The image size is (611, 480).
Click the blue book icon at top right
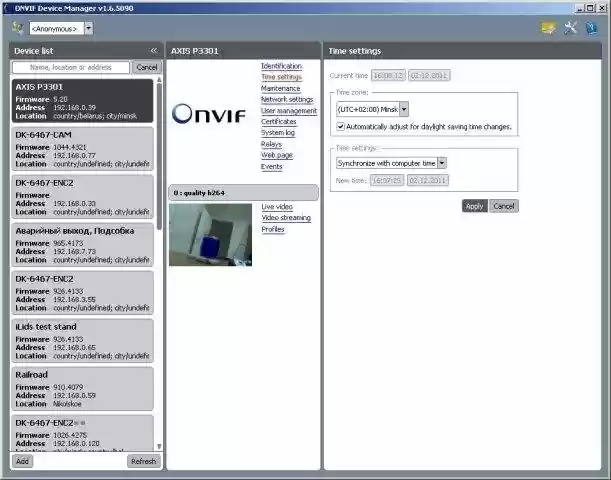(x=593, y=28)
